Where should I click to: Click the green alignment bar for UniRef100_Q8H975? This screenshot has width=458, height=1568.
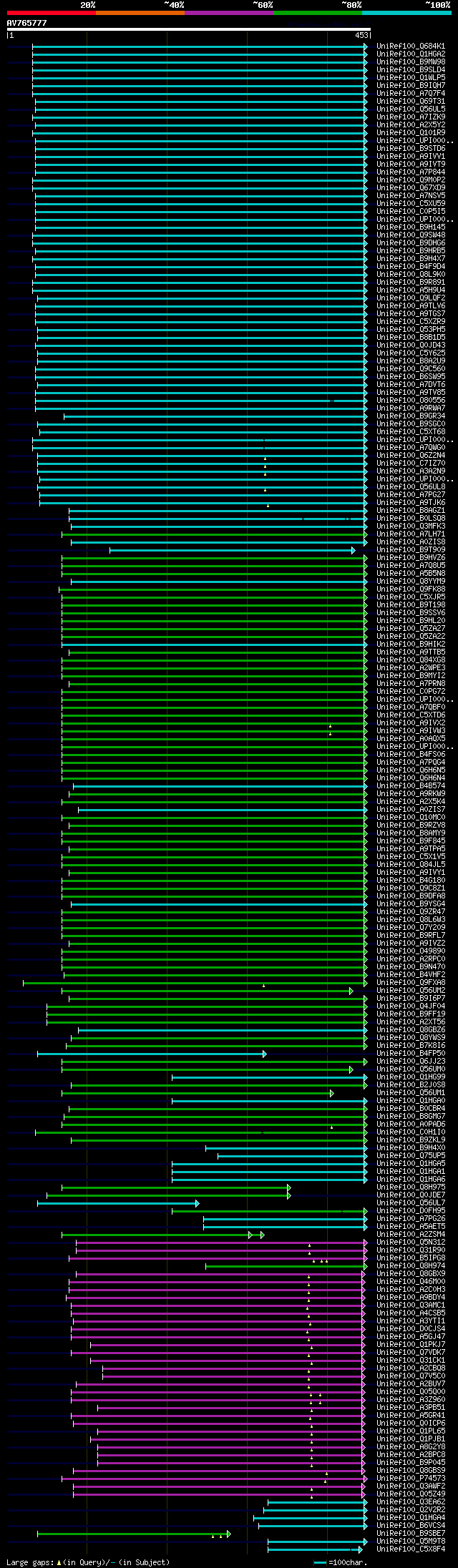[176, 1187]
